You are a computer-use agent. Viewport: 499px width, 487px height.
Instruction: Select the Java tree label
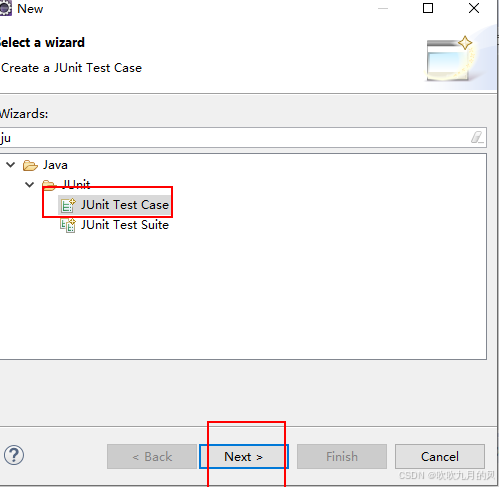[x=55, y=165]
